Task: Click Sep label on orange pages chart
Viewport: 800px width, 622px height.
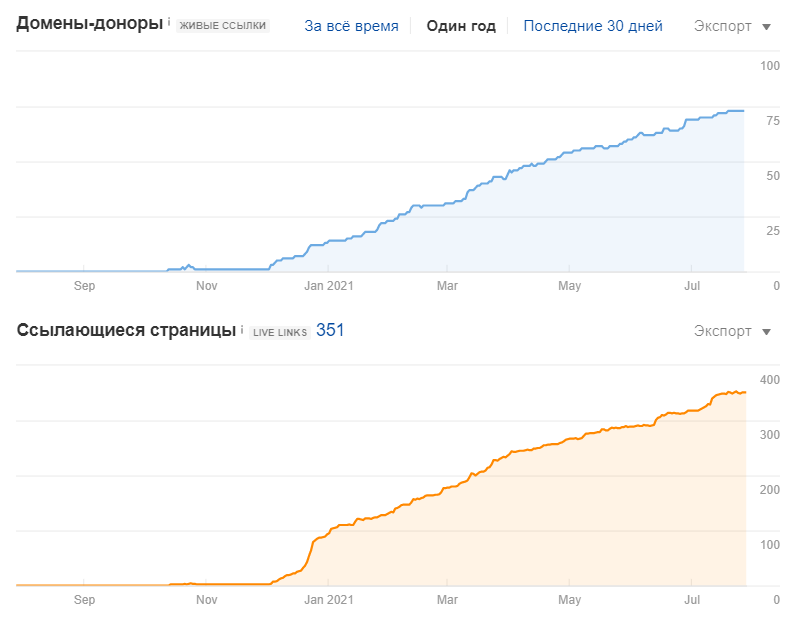Action: click(85, 600)
